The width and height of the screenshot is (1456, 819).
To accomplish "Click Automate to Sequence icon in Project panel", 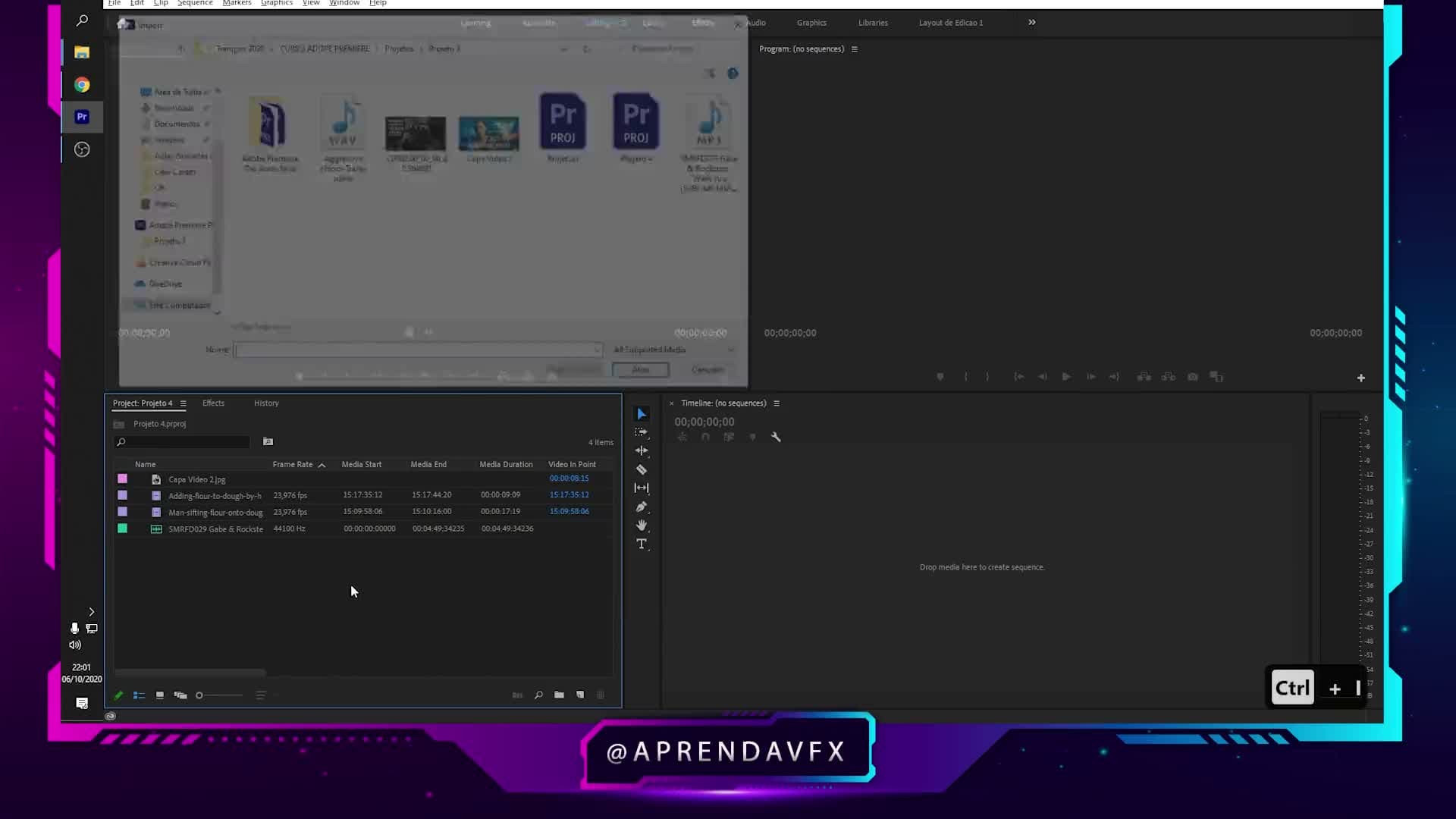I will (517, 695).
